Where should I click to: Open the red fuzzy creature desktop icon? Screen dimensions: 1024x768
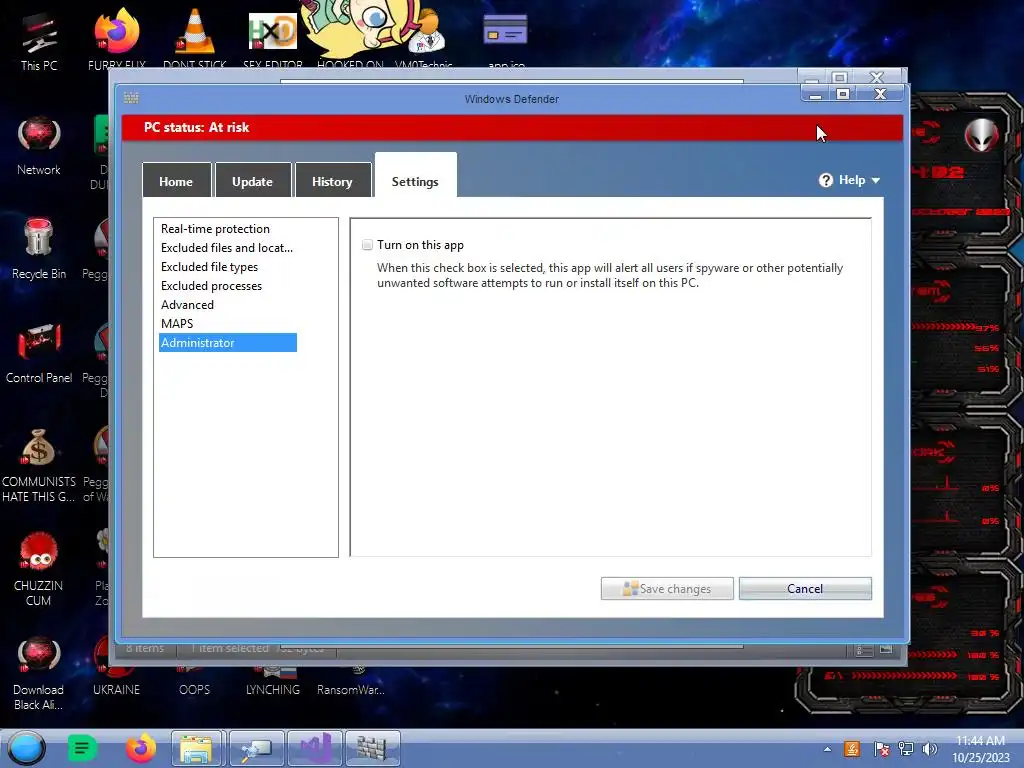click(x=39, y=568)
